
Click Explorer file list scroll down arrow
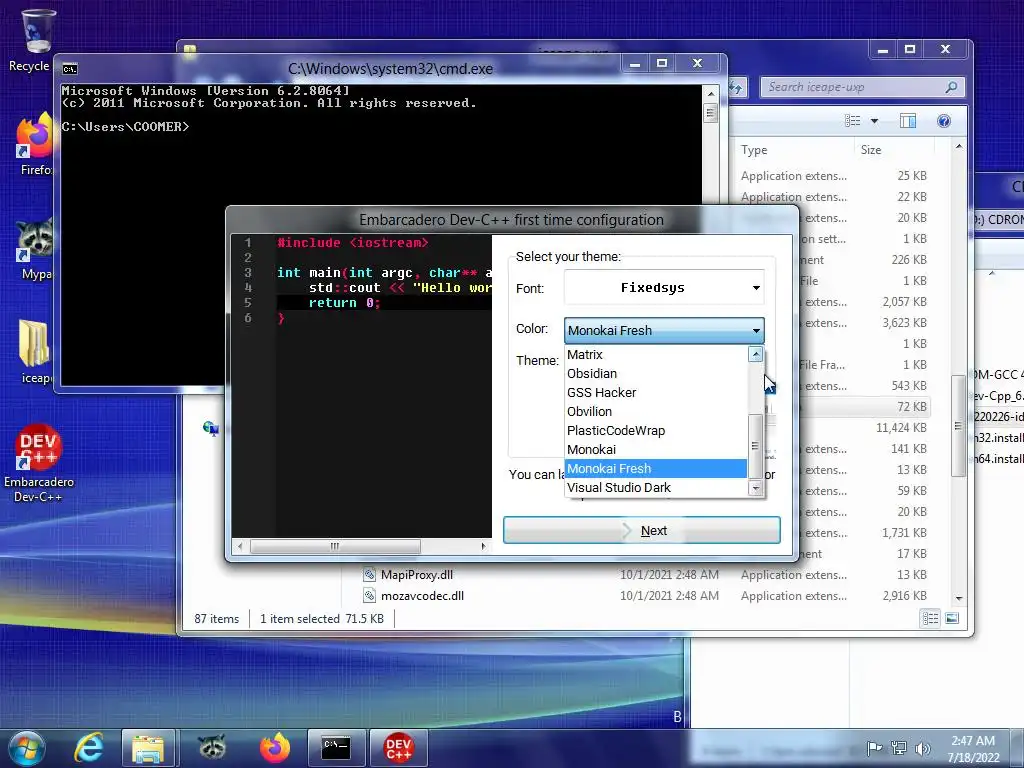[x=958, y=598]
